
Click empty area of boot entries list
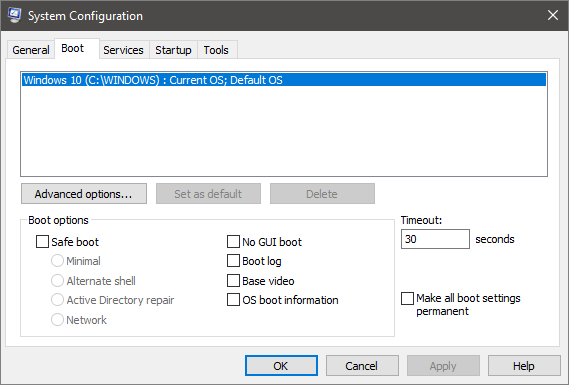click(x=284, y=131)
